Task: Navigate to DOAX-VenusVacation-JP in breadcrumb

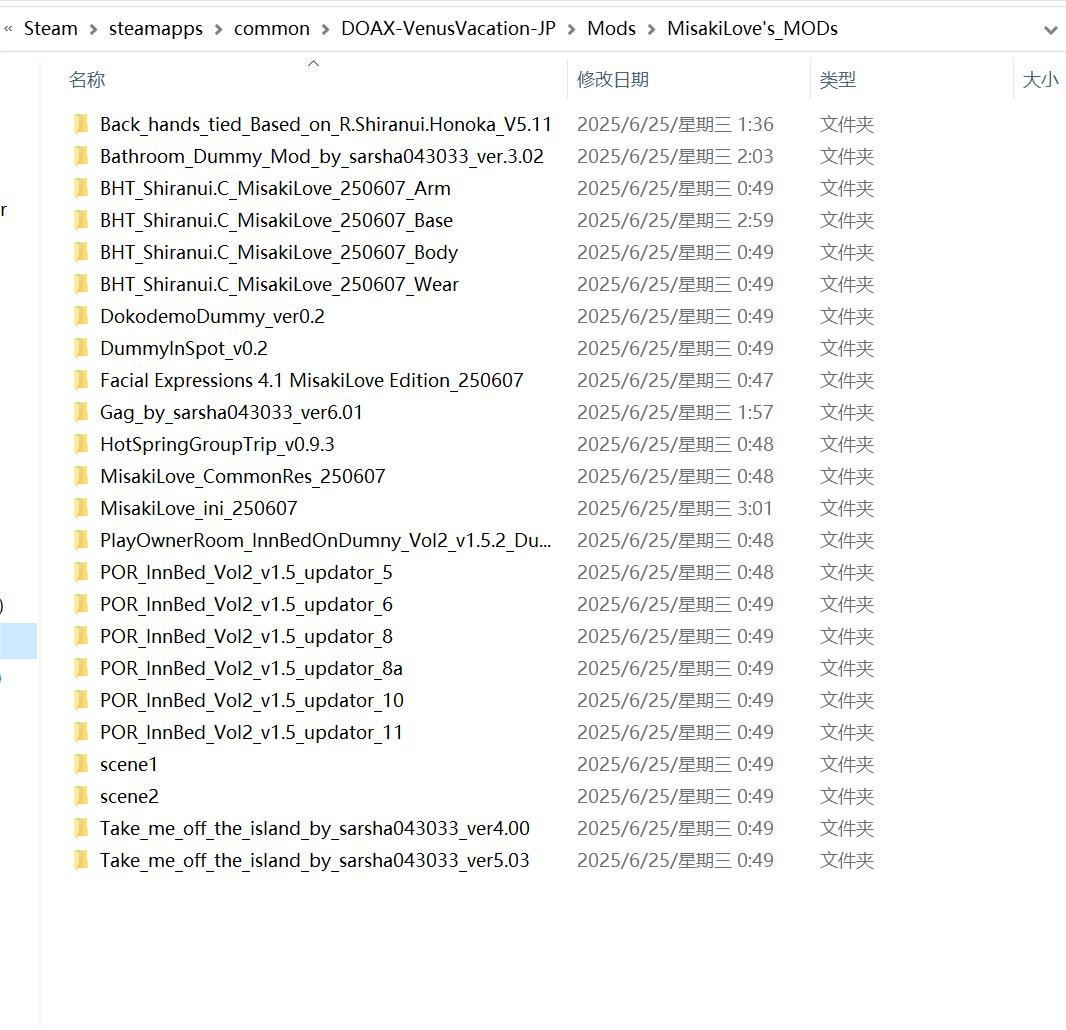Action: 448,29
